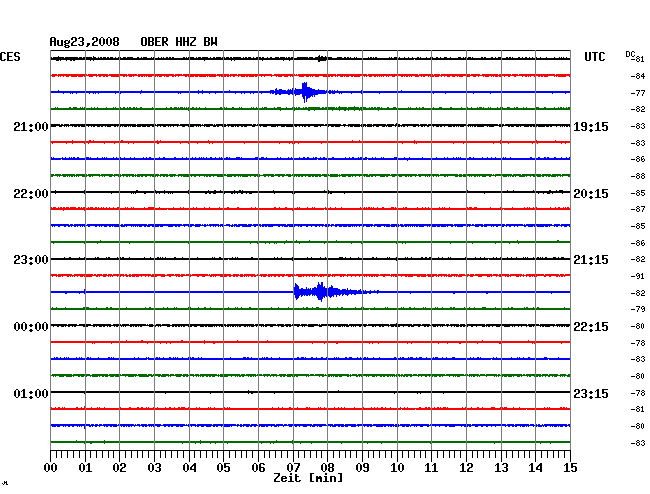Click the station label OBER HHZ BW
This screenshot has height=494, width=650.
pos(179,42)
